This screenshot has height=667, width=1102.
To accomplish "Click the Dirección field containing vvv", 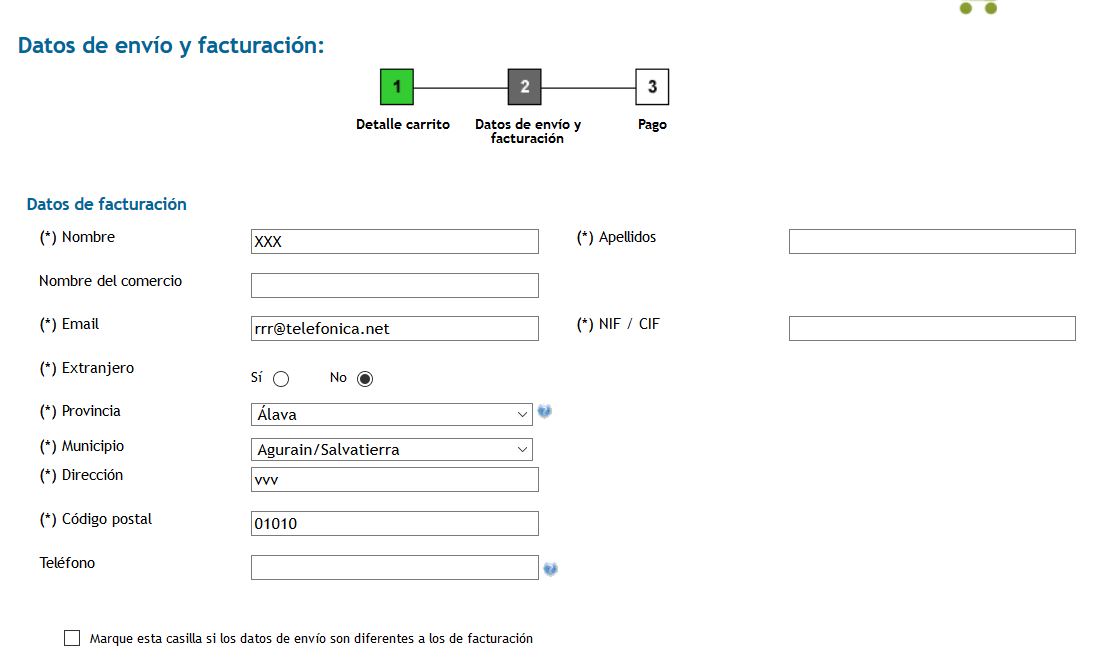I will [x=394, y=479].
